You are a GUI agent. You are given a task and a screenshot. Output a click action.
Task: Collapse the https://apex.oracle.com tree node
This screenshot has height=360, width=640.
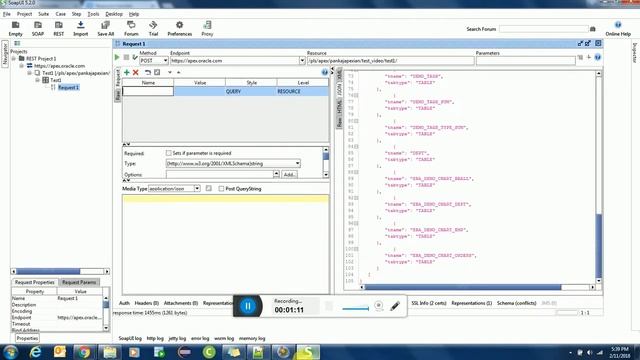22,65
